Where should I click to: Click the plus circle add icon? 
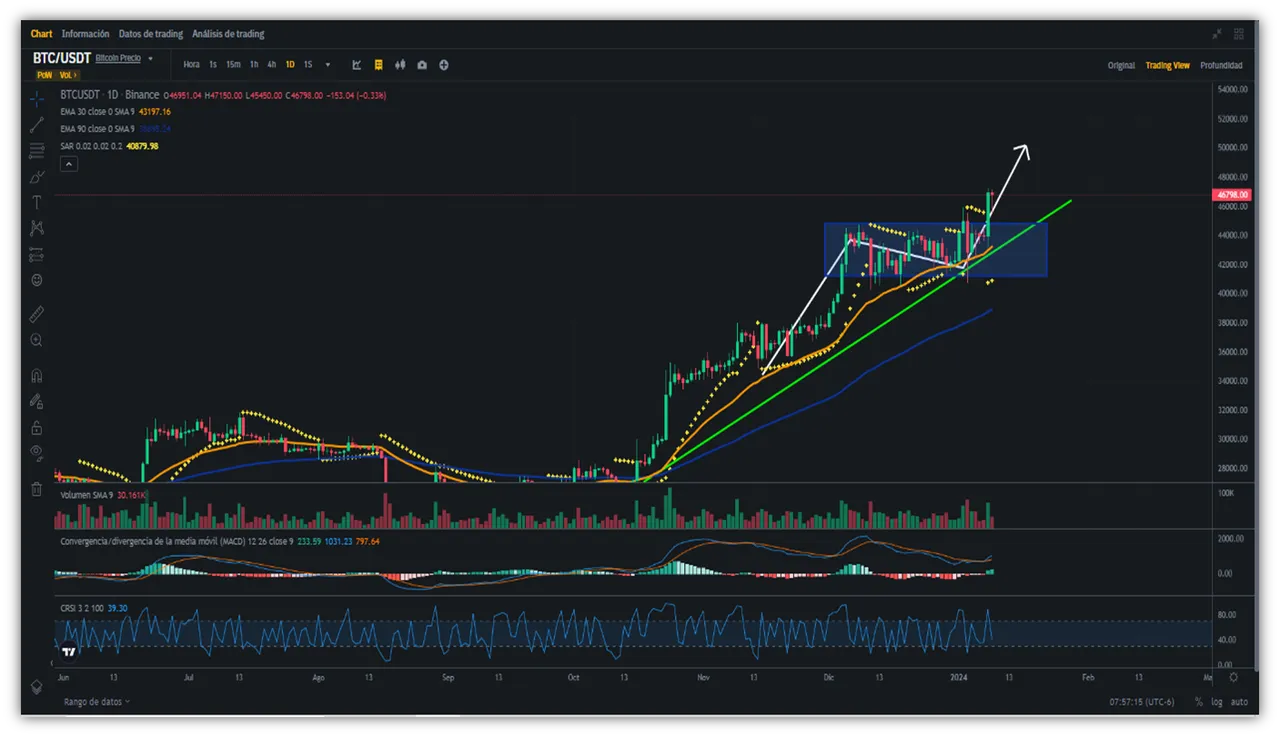(444, 65)
